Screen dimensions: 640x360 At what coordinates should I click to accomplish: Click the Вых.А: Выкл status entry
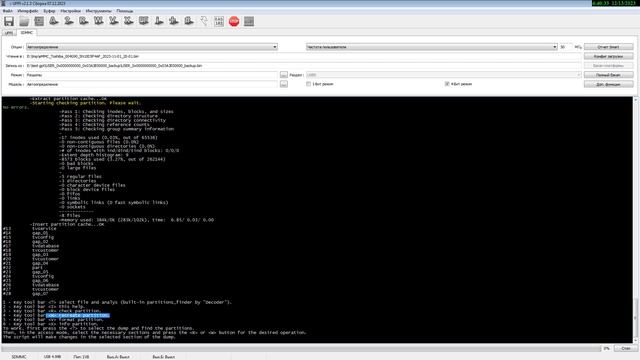(118, 357)
